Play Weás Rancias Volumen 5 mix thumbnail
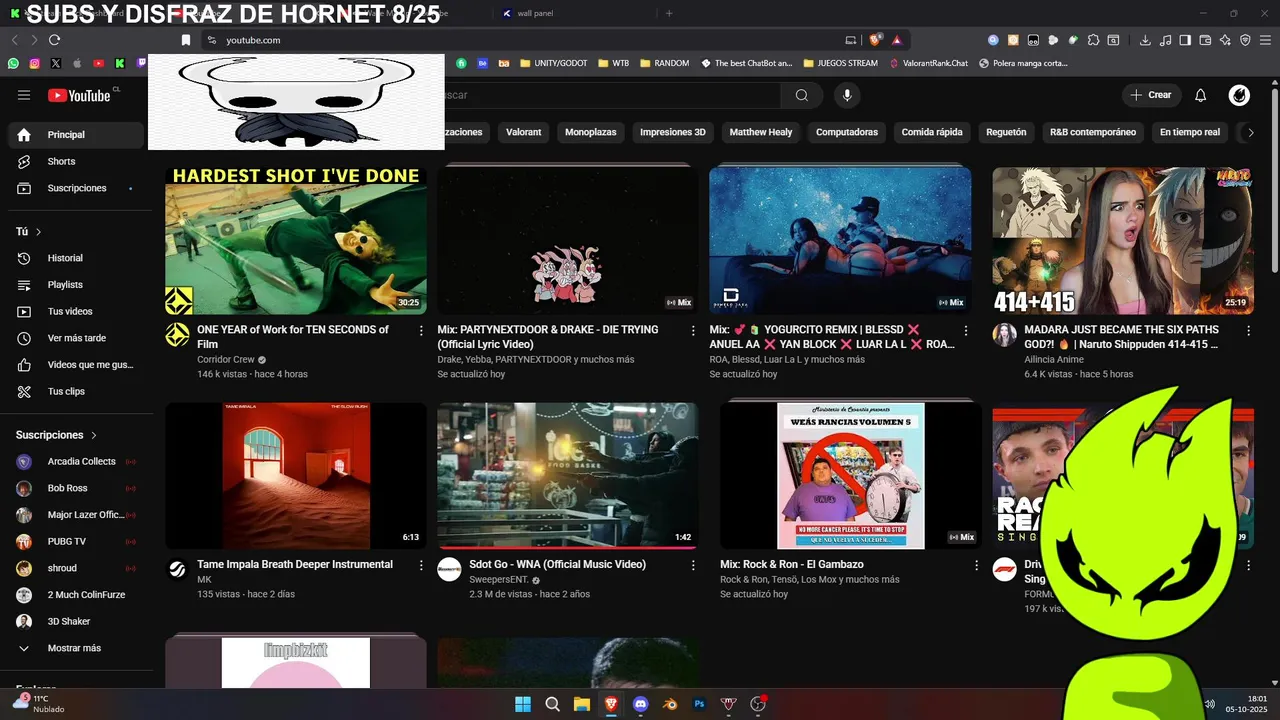The height and width of the screenshot is (720, 1280). 851,476
